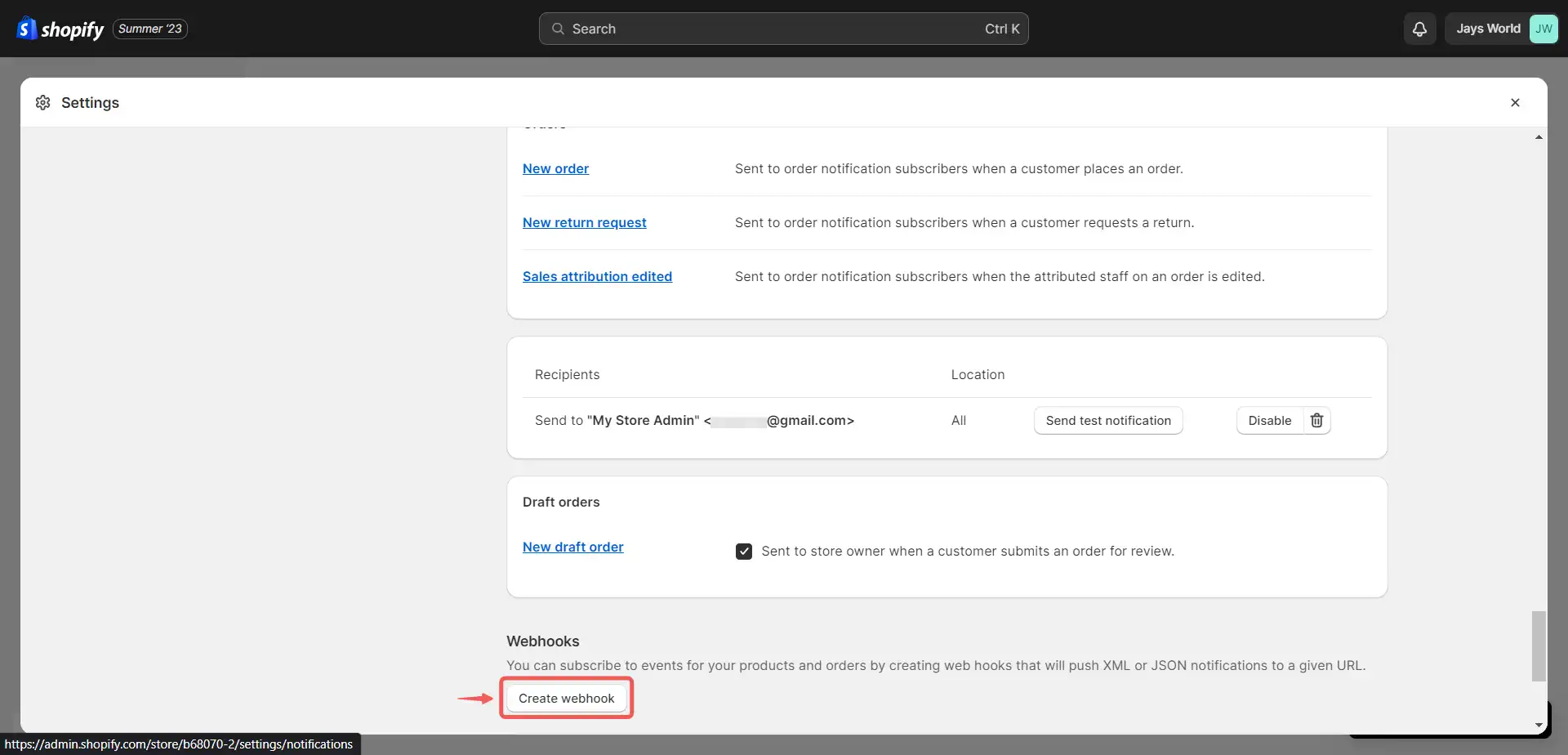Open the notifications bell
This screenshot has height=755, width=1568.
[1419, 29]
